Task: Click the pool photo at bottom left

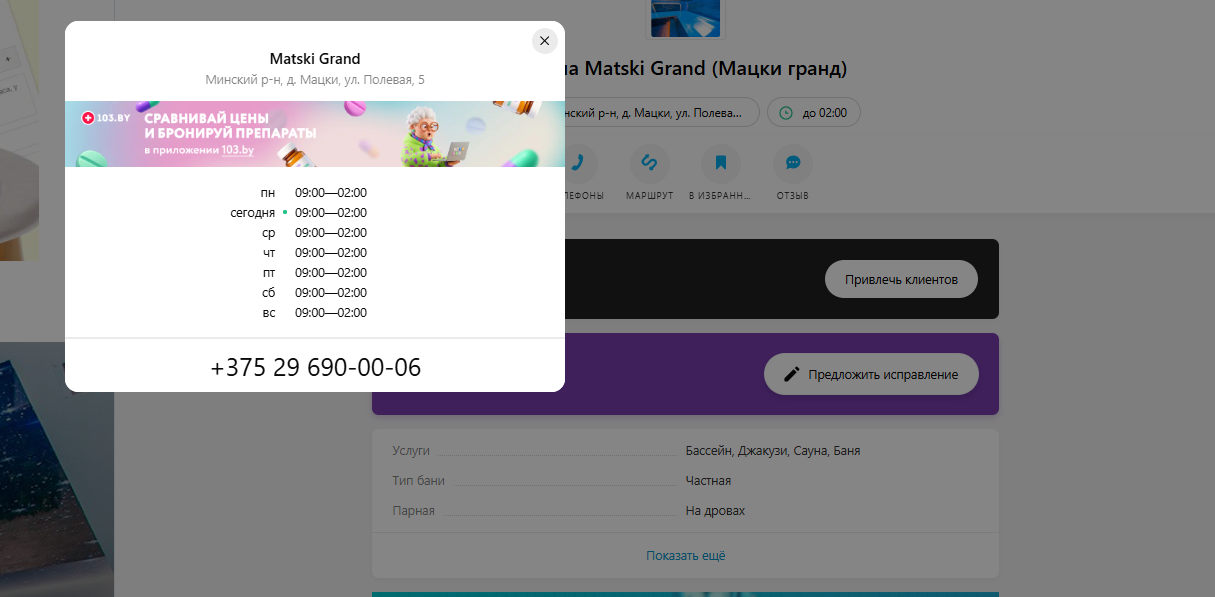Action: click(57, 470)
